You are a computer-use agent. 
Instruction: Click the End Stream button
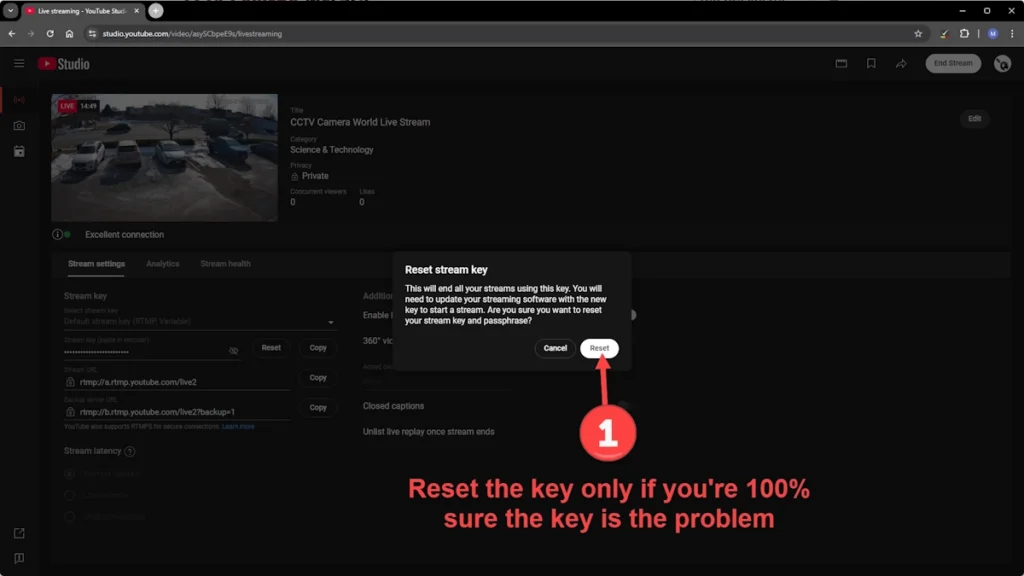[x=953, y=64]
